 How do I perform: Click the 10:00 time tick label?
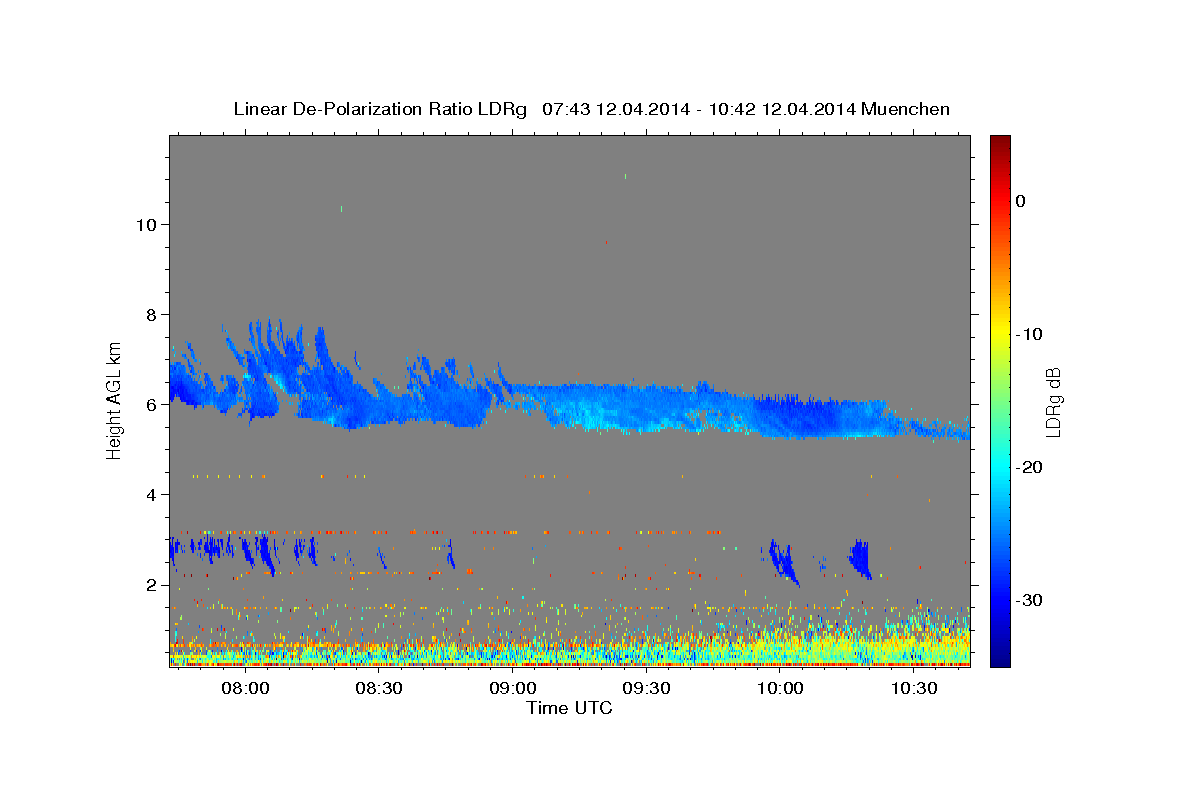pos(779,689)
